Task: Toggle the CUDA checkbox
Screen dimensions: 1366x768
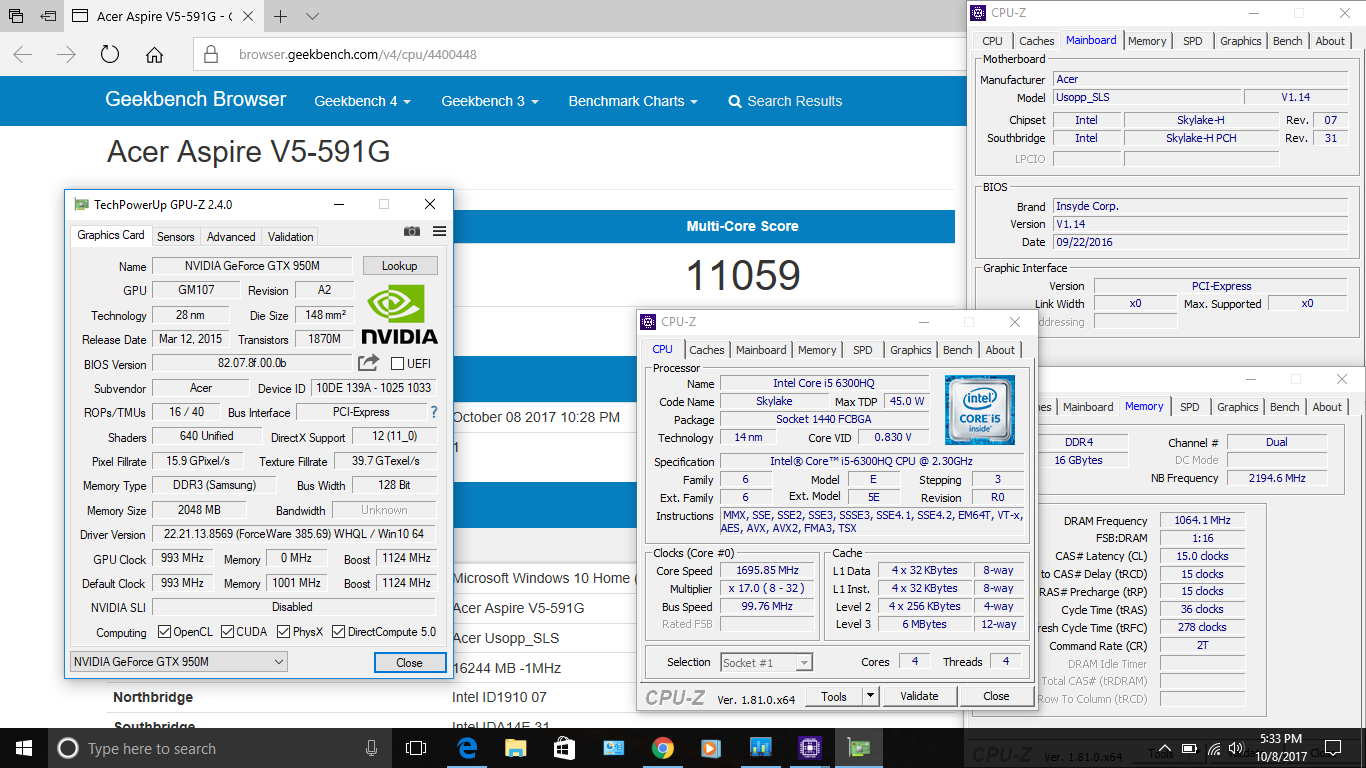Action: tap(228, 632)
